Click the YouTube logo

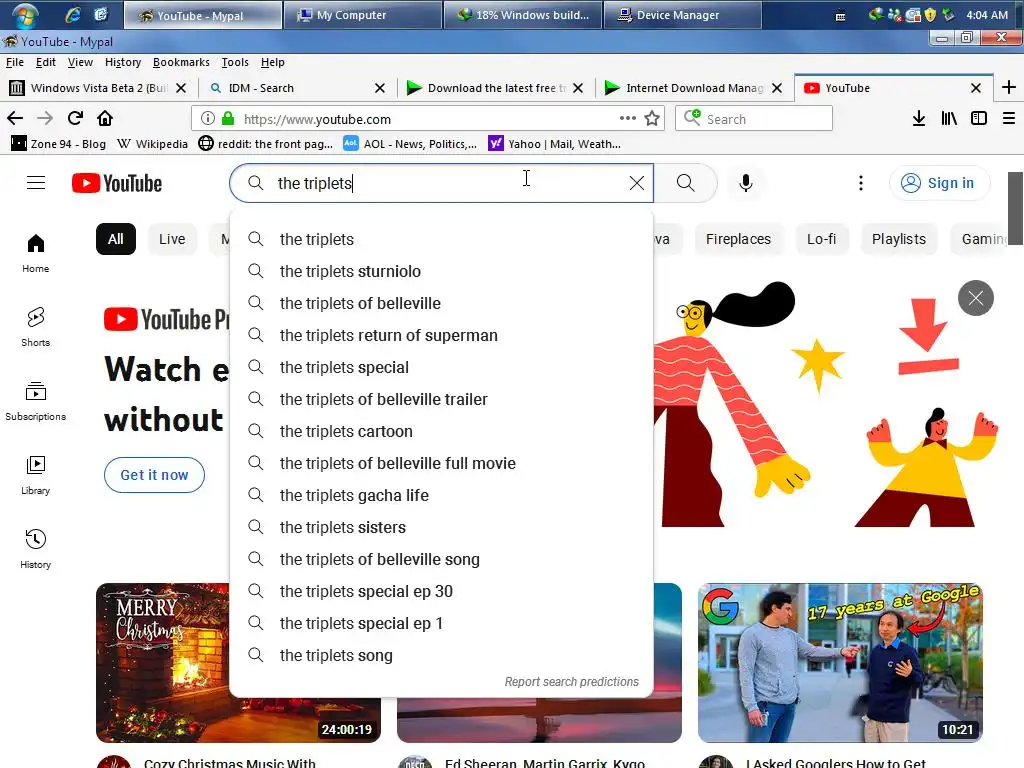click(x=117, y=184)
